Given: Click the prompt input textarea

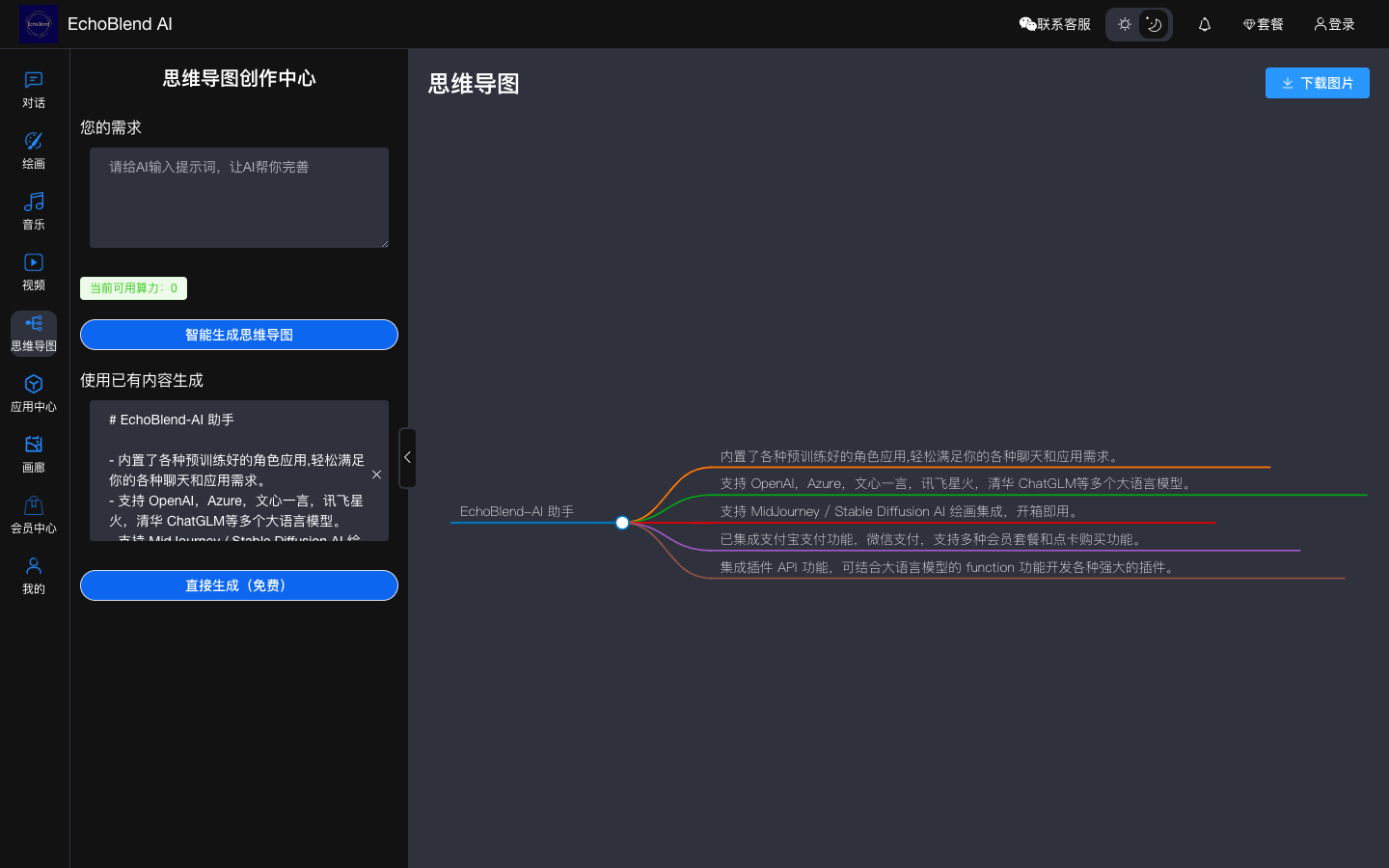Looking at the screenshot, I should click(x=238, y=198).
